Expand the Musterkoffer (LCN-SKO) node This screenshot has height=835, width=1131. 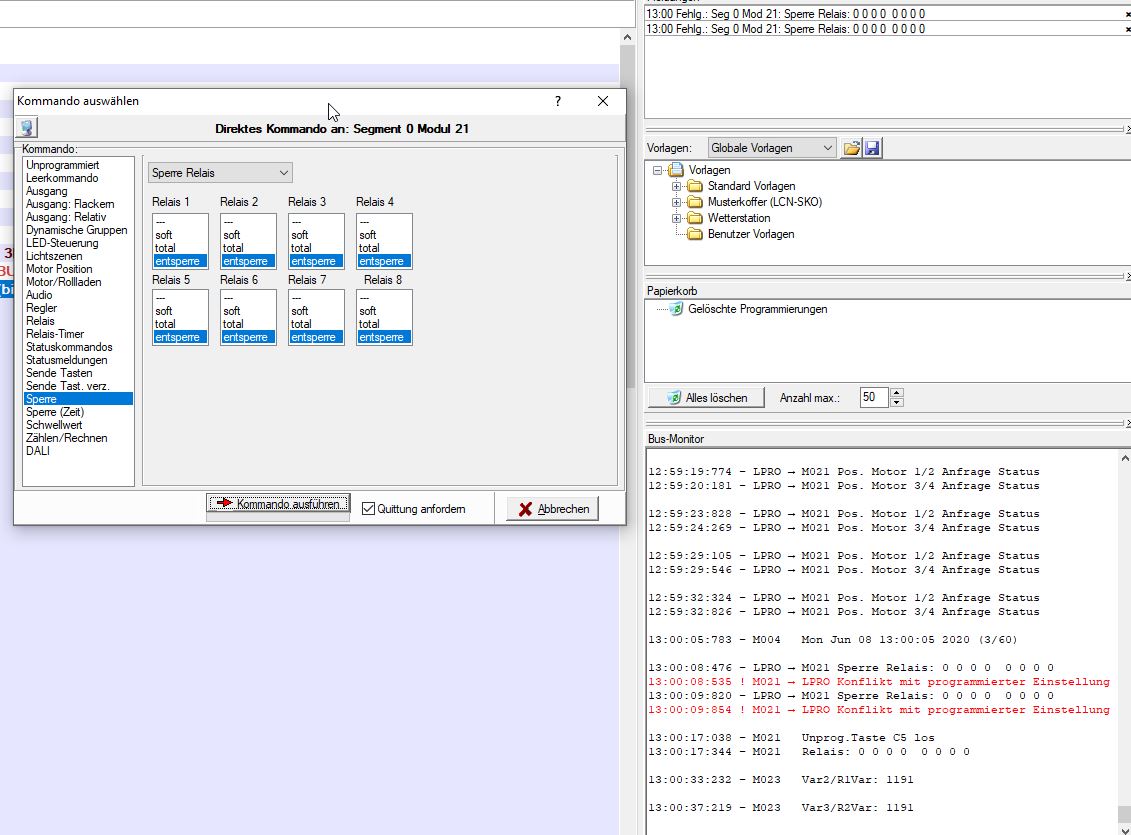click(x=677, y=202)
